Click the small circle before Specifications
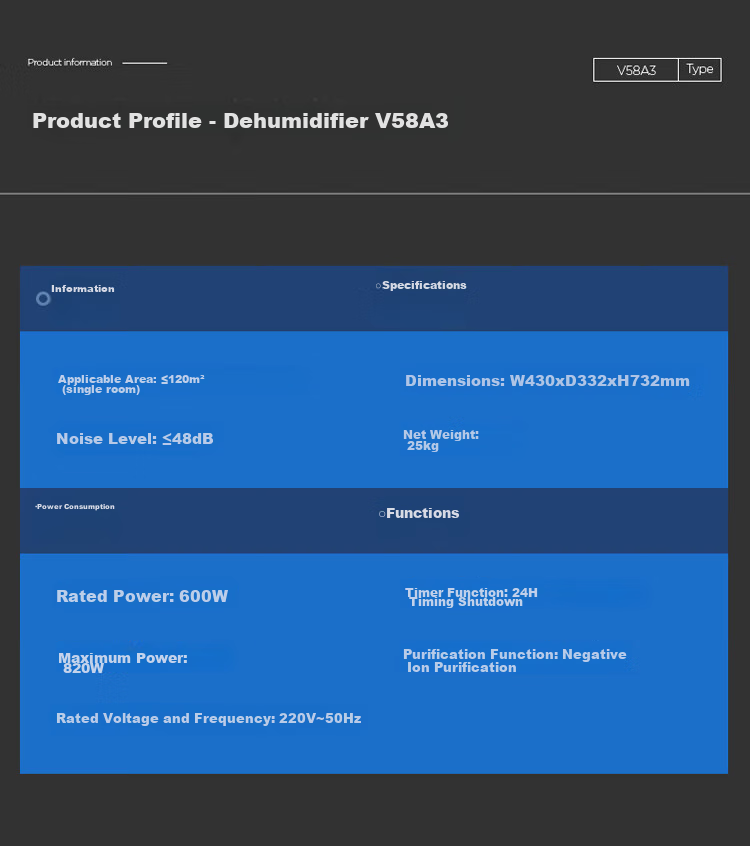Viewport: 750px width, 846px height. coord(378,286)
